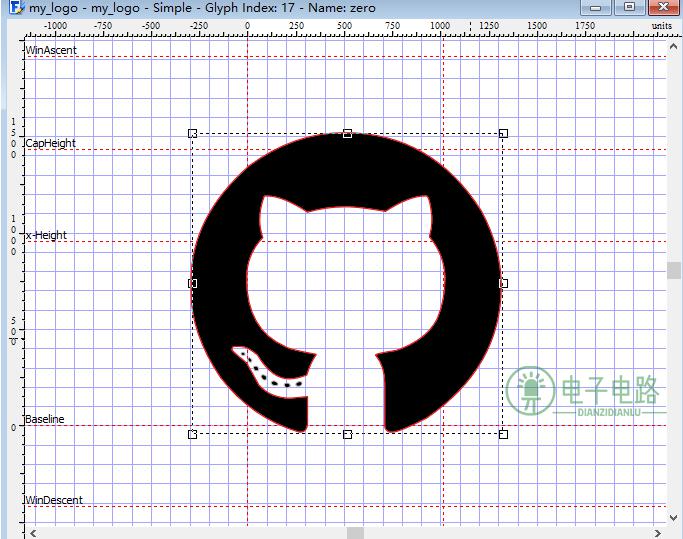Click the bottom-right selection handle of the glyph
The image size is (683, 539).
point(503,434)
